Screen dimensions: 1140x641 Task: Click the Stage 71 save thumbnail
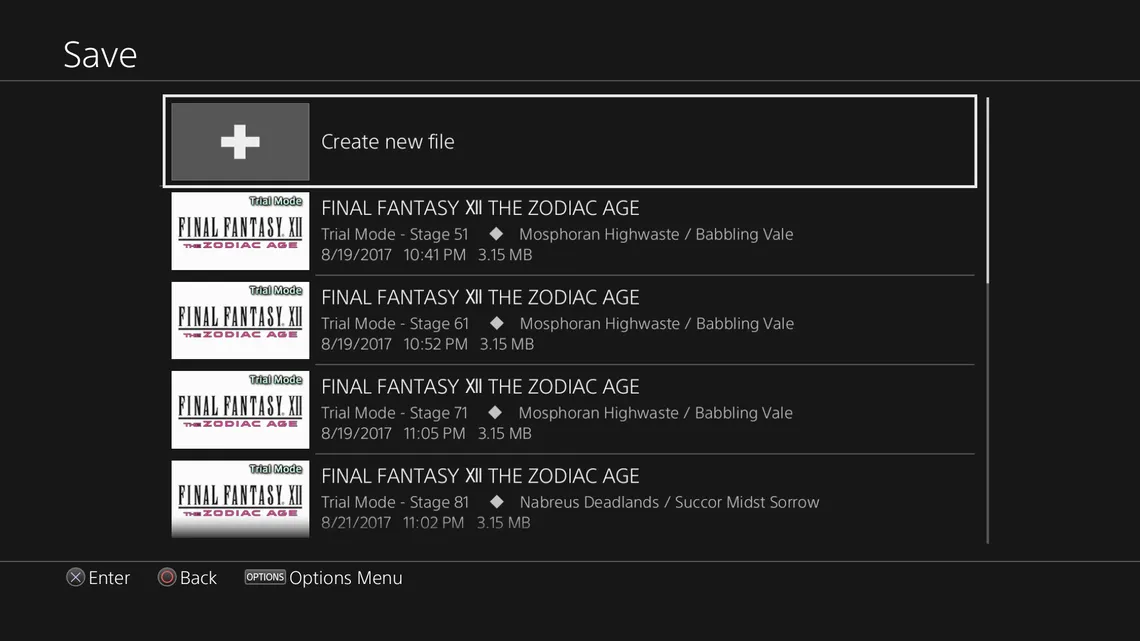tap(240, 409)
